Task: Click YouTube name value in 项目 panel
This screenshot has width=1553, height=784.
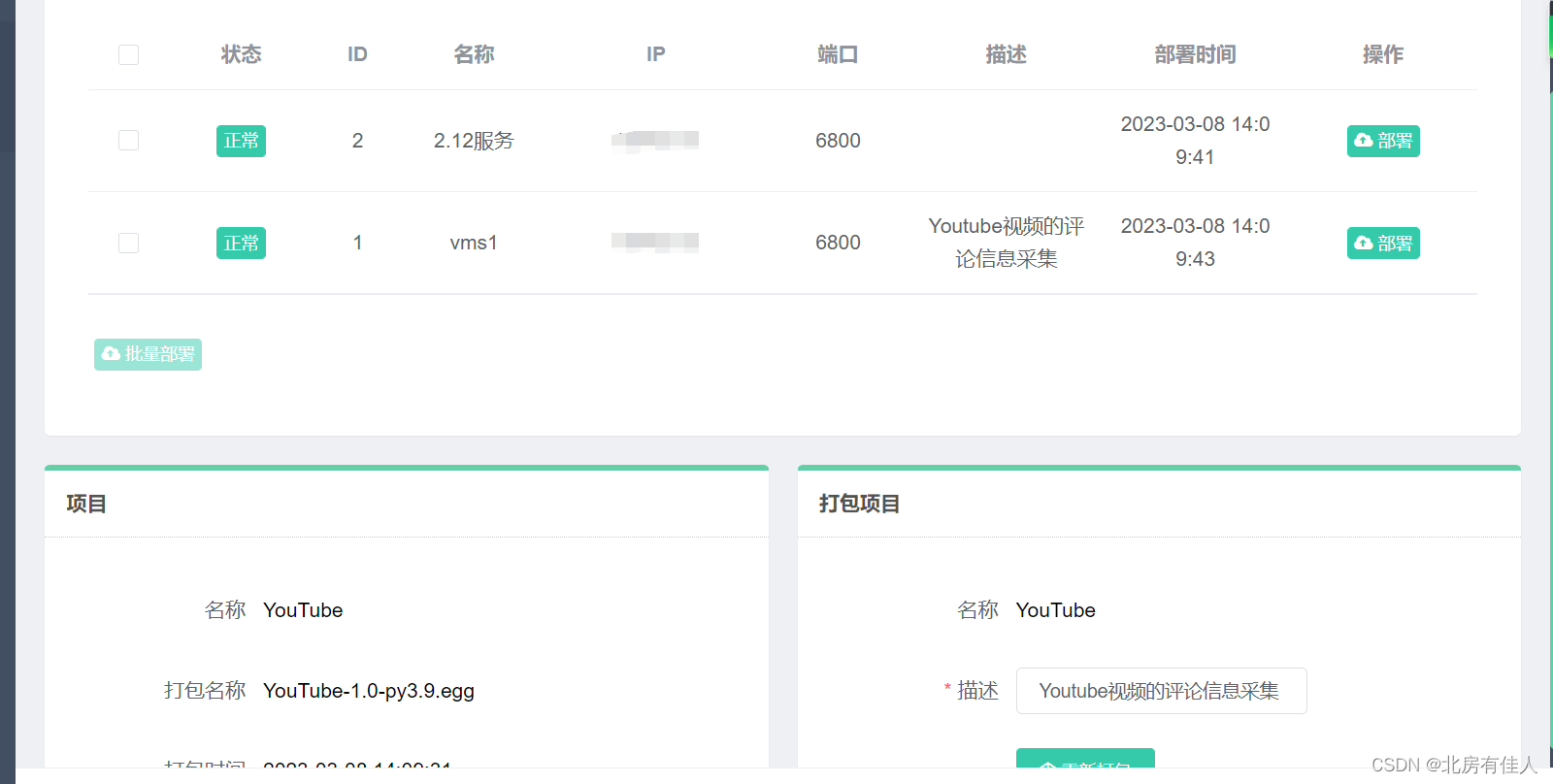Action: pos(303,610)
